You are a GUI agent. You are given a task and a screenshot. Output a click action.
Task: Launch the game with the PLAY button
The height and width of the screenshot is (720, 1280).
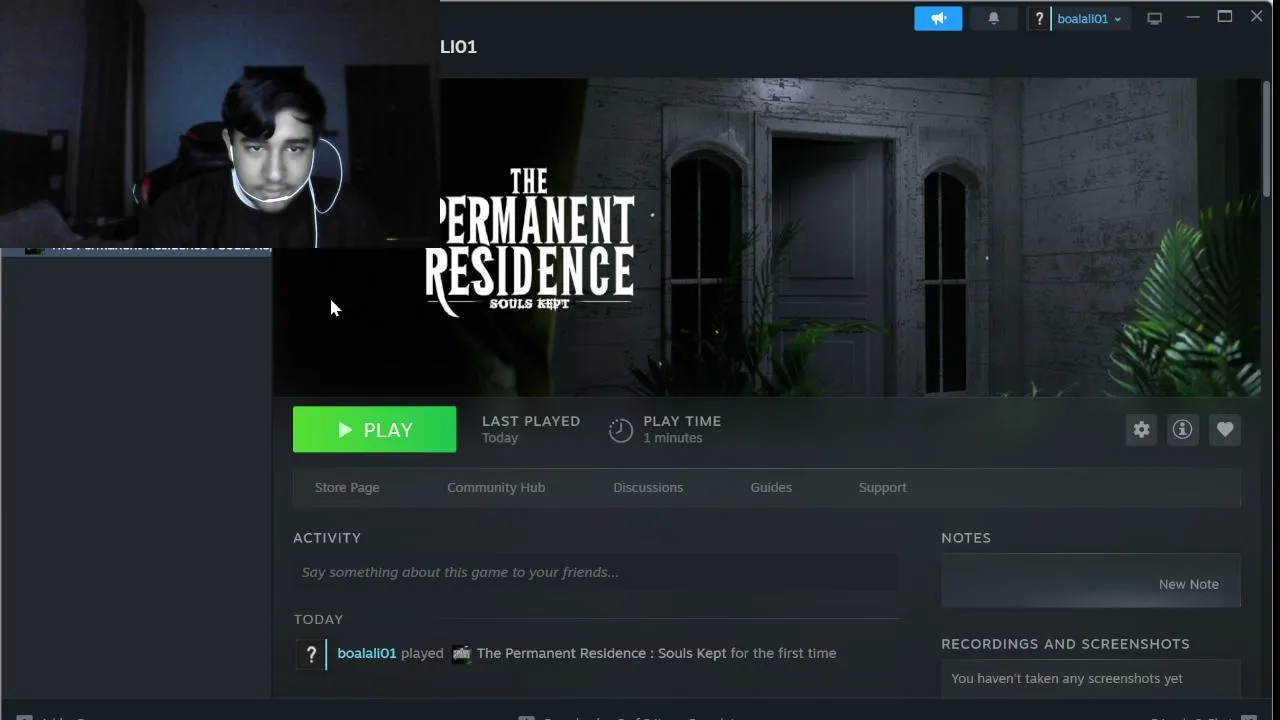(374, 429)
